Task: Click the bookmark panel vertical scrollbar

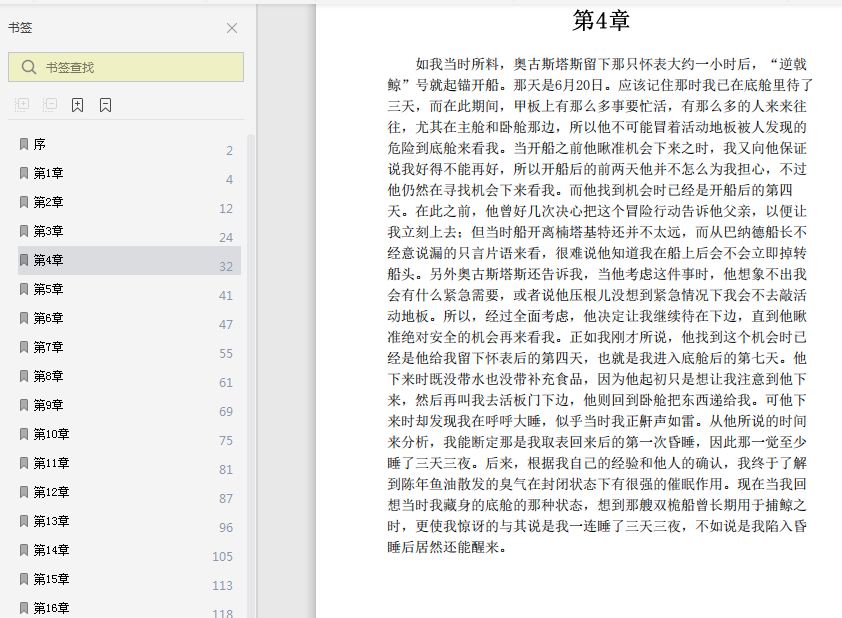Action: (250, 376)
